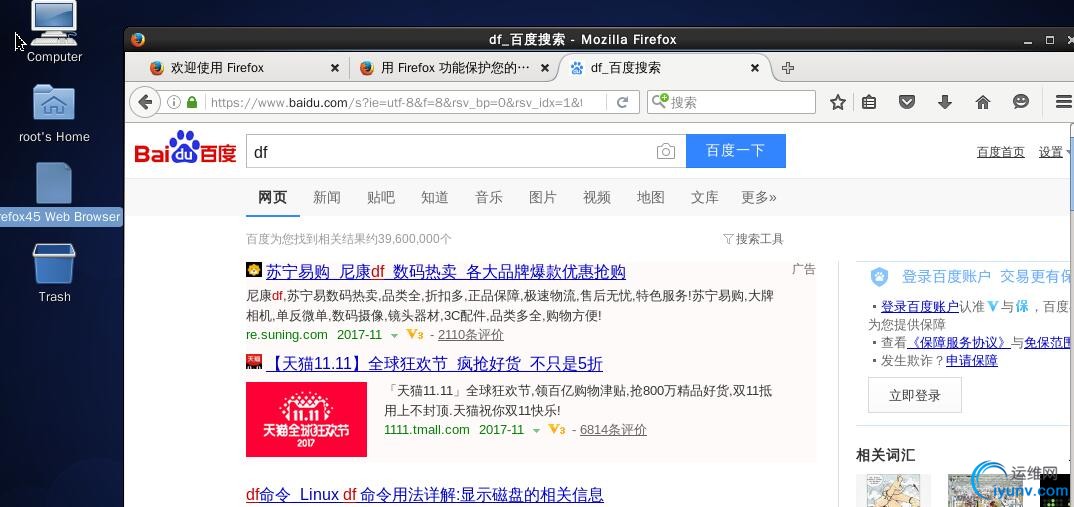Image resolution: width=1074 pixels, height=507 pixels.
Task: Click the smiley face toolbar icon
Action: click(1021, 101)
